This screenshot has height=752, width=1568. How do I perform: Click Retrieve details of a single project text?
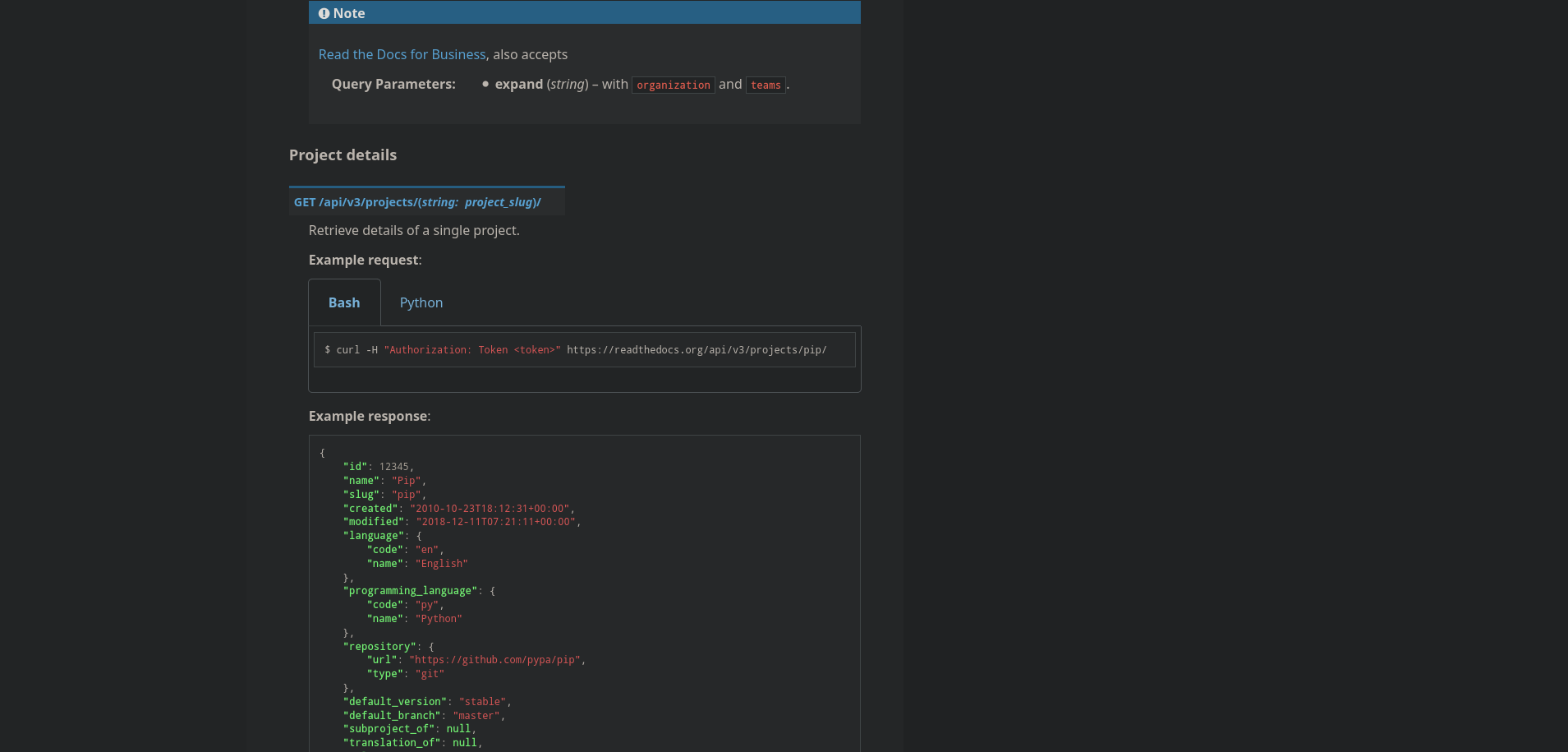414,230
